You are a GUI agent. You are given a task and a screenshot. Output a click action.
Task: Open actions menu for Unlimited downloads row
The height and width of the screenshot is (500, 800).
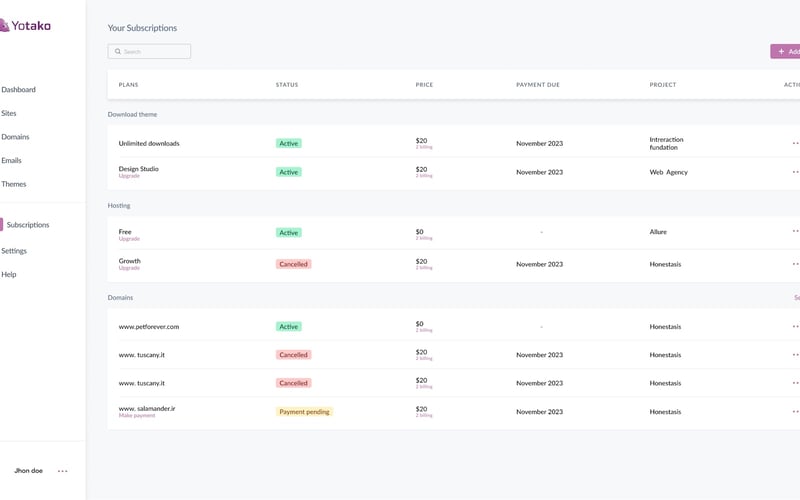tap(796, 143)
